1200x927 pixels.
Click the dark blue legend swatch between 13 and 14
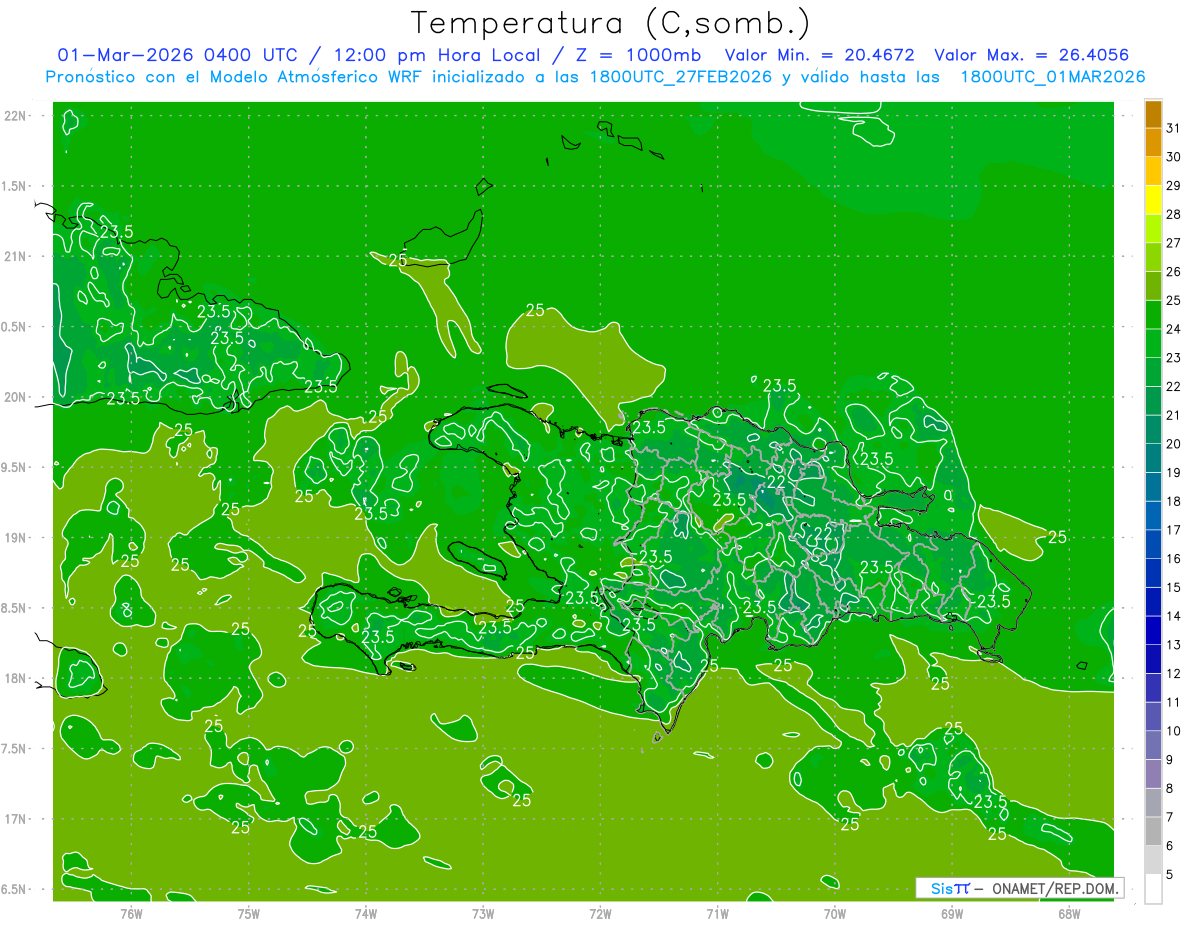pos(1153,630)
